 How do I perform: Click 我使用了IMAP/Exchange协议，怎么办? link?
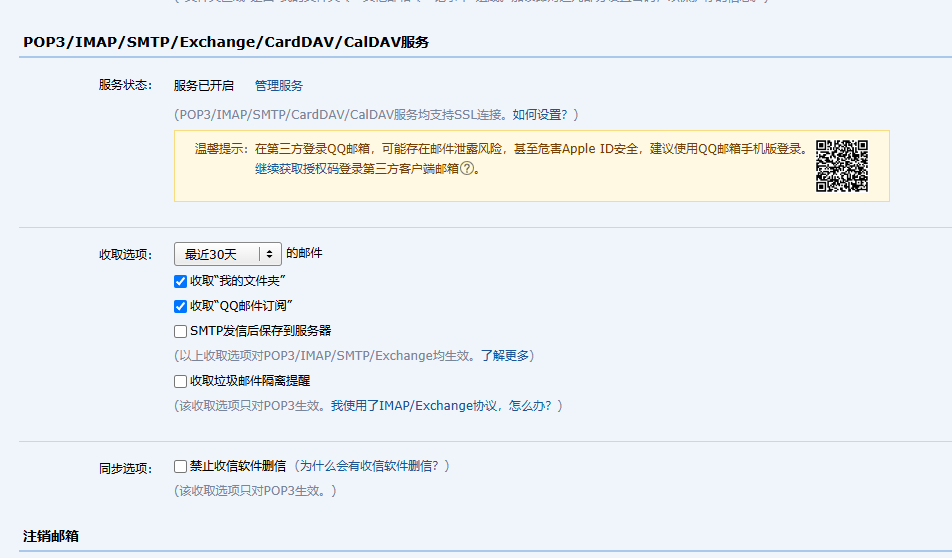point(441,406)
